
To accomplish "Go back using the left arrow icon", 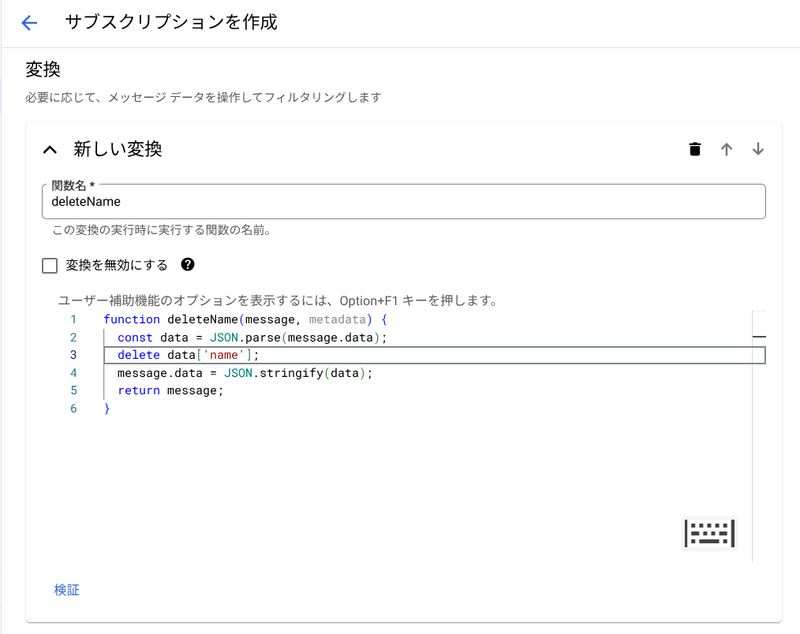I will point(30,23).
